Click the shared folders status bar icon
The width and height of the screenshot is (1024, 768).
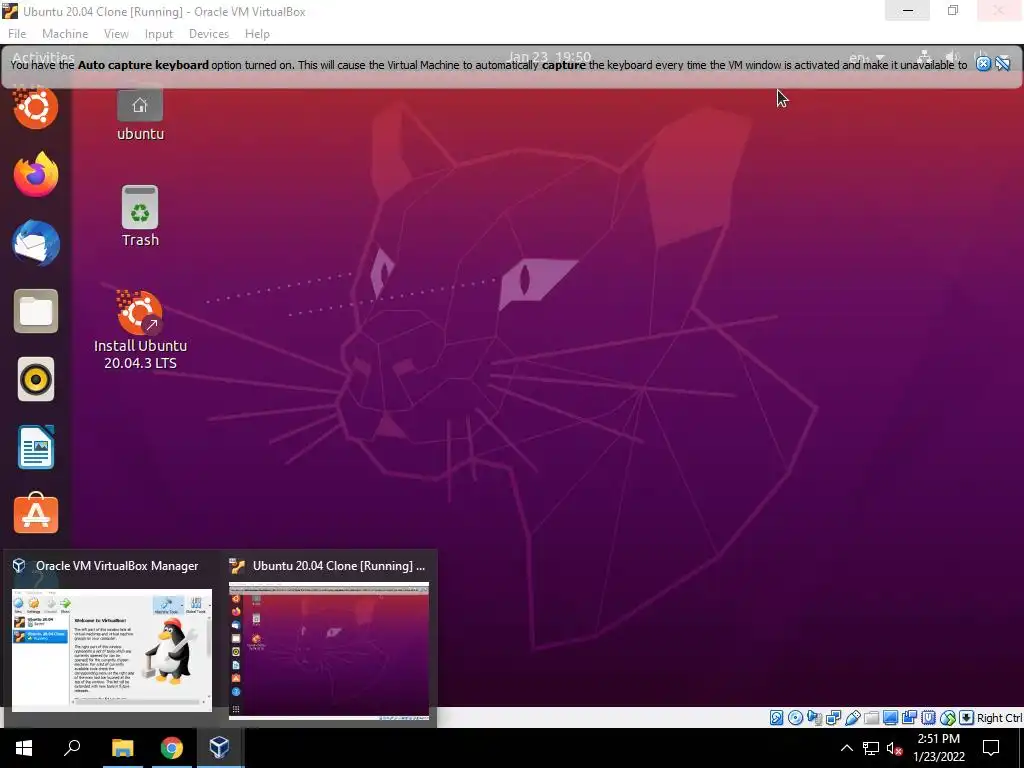point(871,718)
